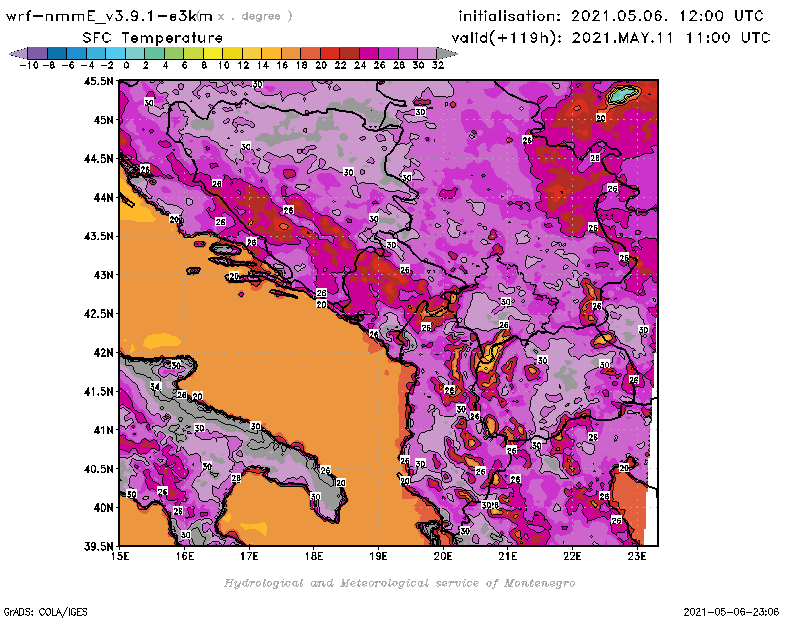Screen dimensions: 800x618
Task: Click the '17E' longitude label
Action: coord(249,556)
